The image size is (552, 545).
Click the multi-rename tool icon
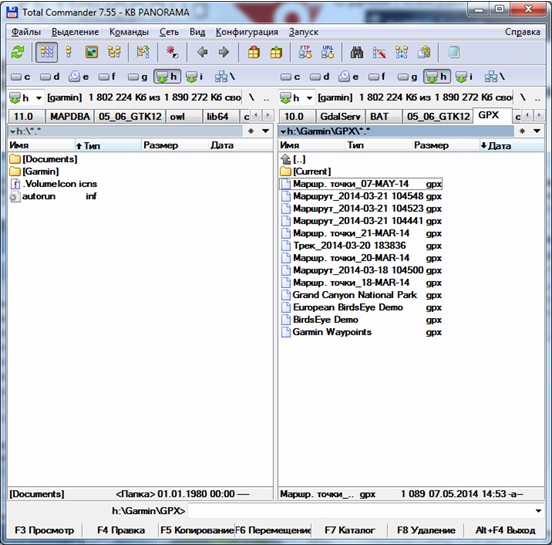pyautogui.click(x=379, y=52)
